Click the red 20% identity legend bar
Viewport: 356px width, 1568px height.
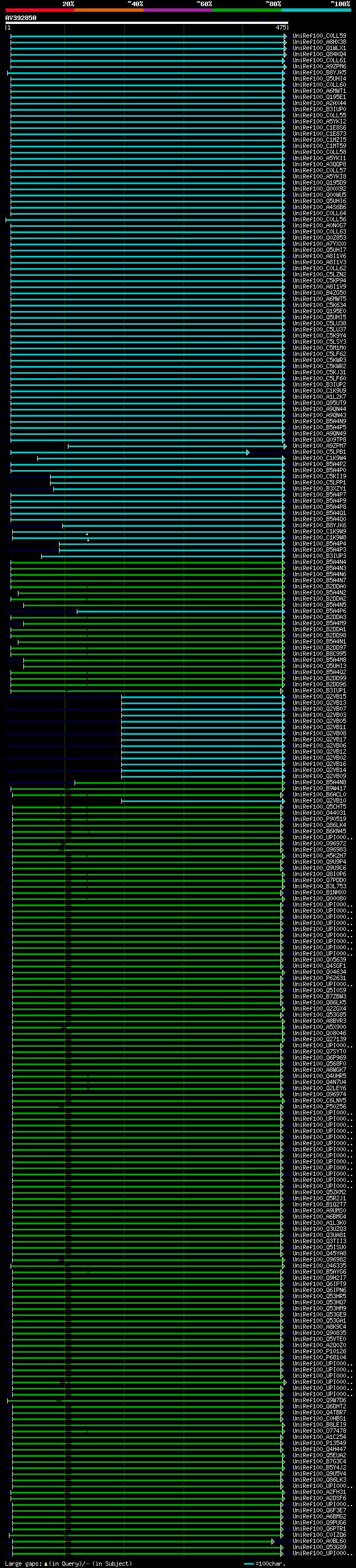39,10
